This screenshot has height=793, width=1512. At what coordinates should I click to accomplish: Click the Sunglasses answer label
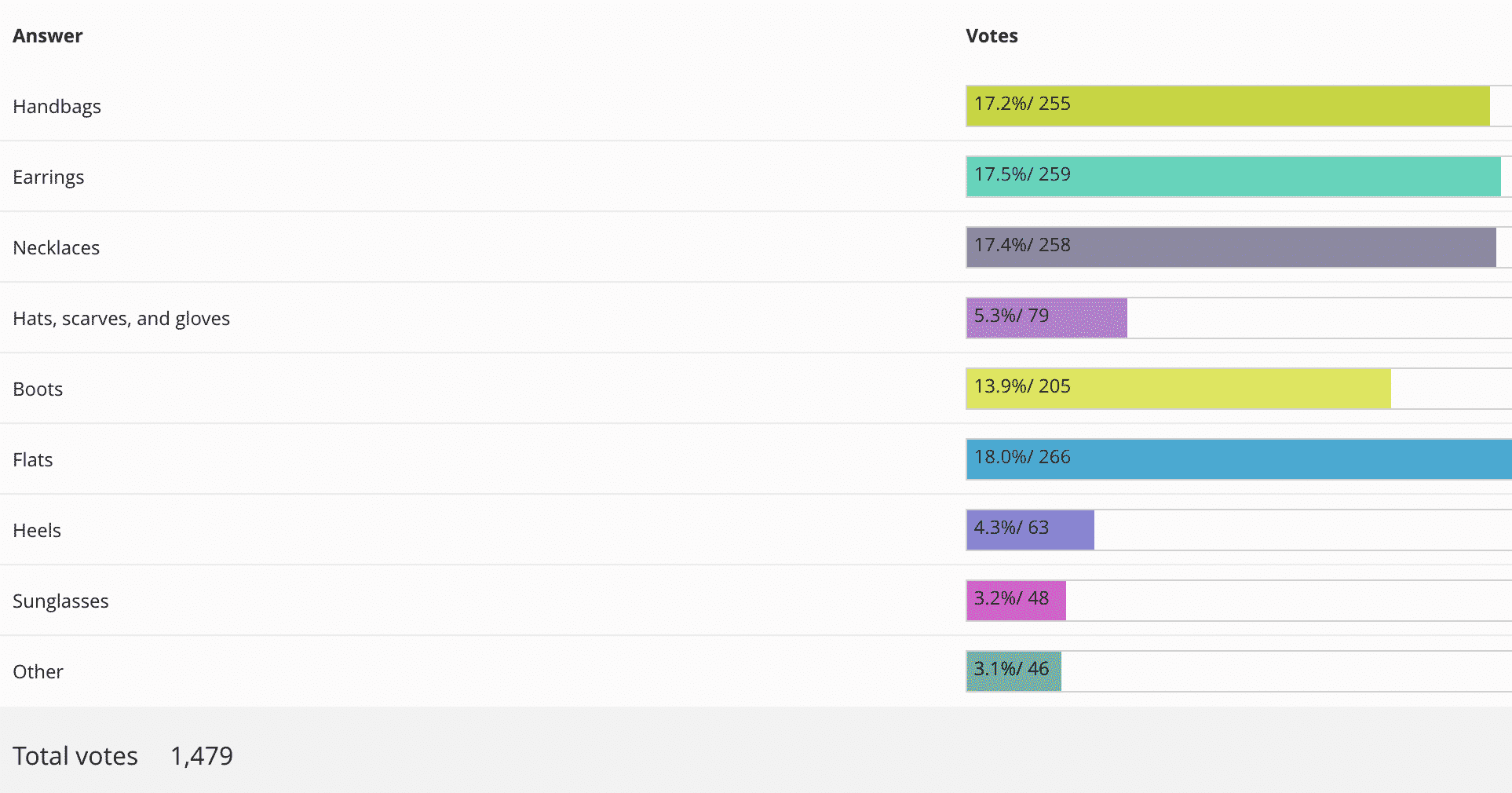(61, 601)
